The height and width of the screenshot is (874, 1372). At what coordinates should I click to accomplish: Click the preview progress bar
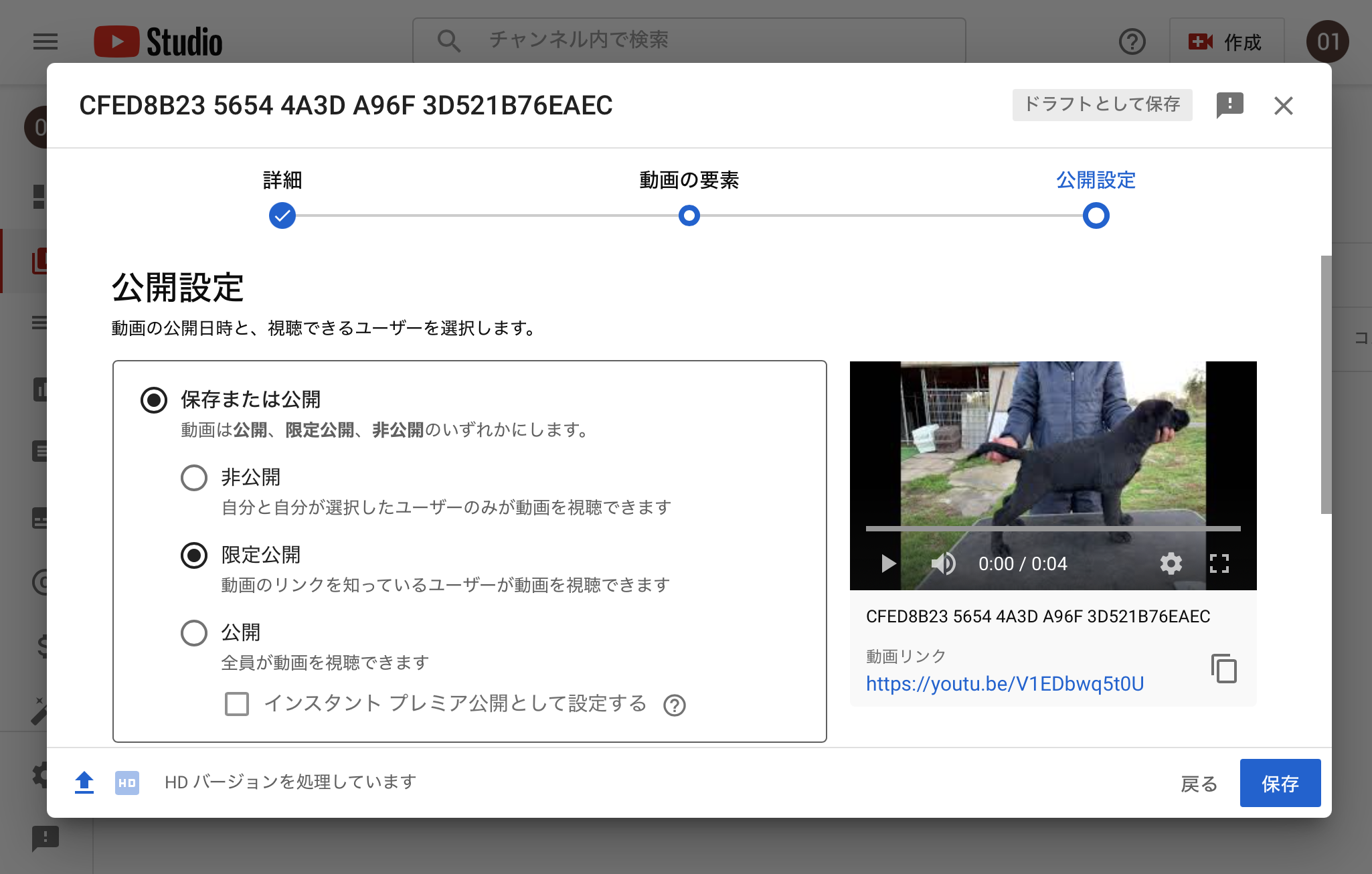coord(1053,529)
